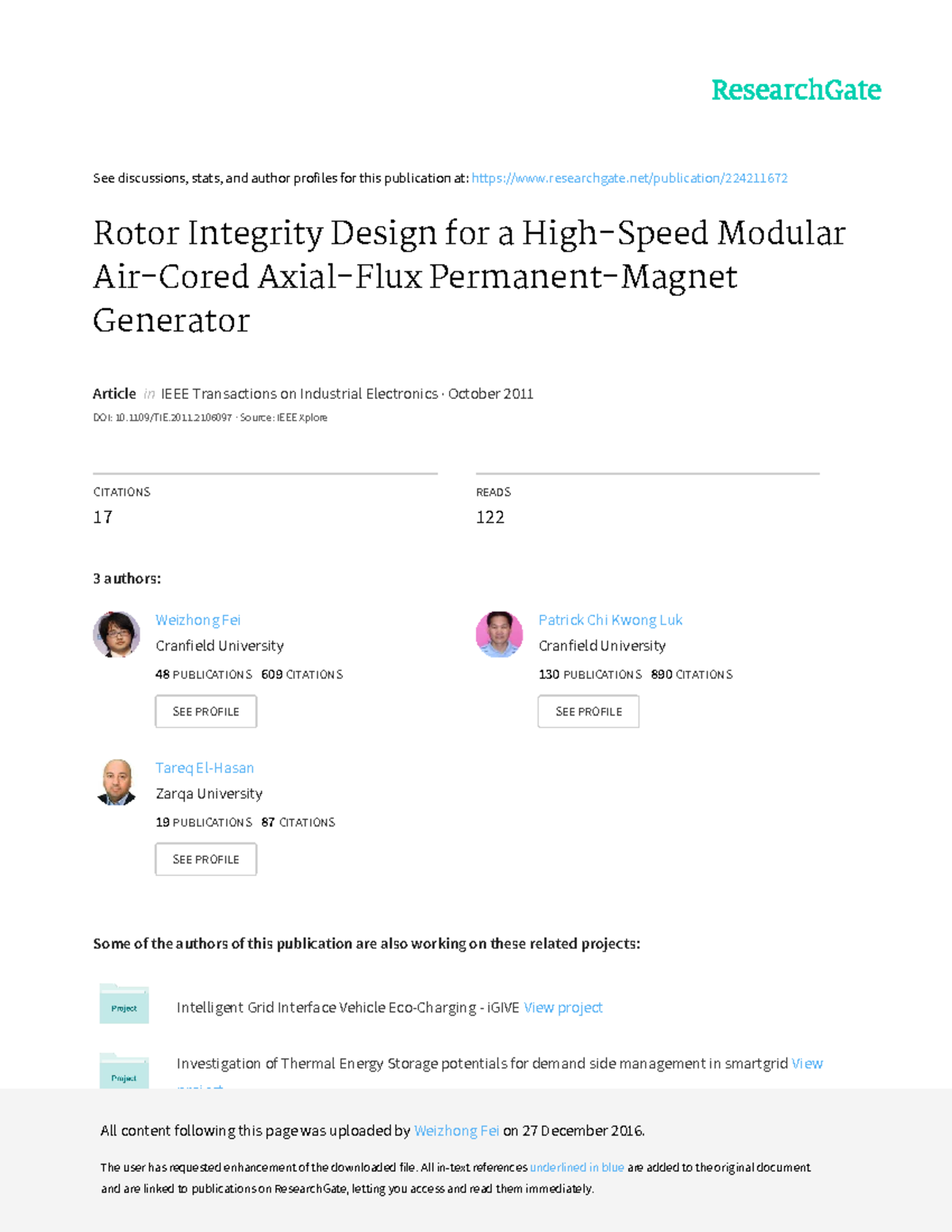The width and height of the screenshot is (952, 1232).
Task: Open Weizhong Fei's profile photo
Action: (x=117, y=634)
